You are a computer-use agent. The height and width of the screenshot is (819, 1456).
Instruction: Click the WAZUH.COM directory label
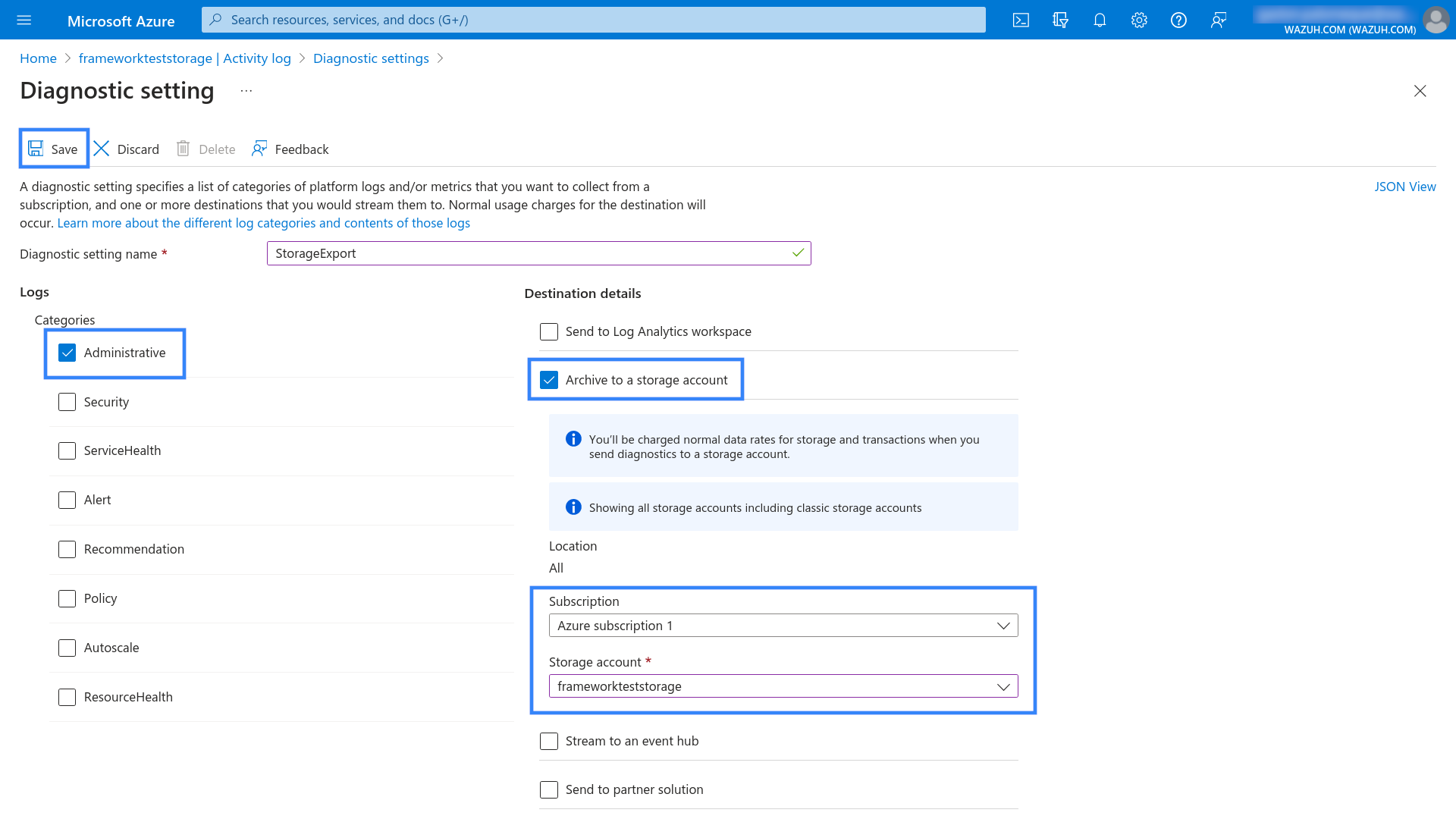pyautogui.click(x=1350, y=30)
